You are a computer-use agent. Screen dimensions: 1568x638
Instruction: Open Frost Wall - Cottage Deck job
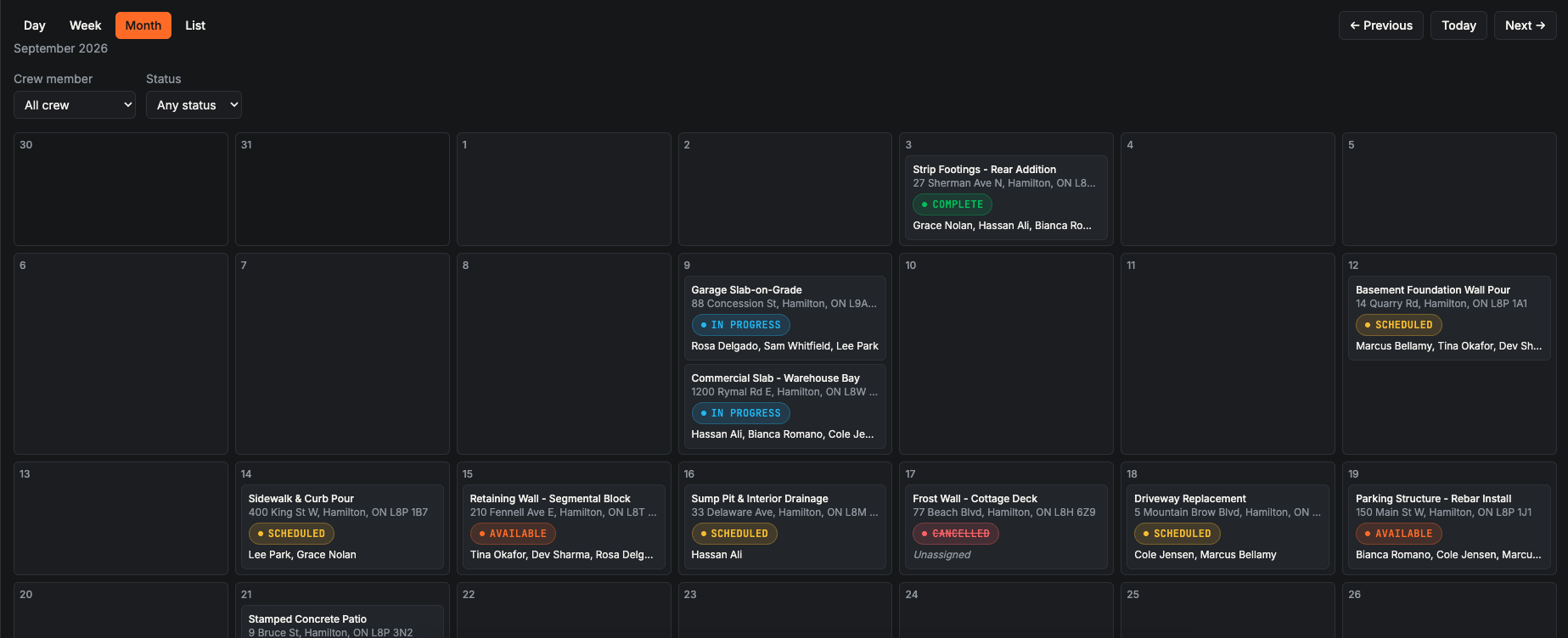click(1006, 527)
